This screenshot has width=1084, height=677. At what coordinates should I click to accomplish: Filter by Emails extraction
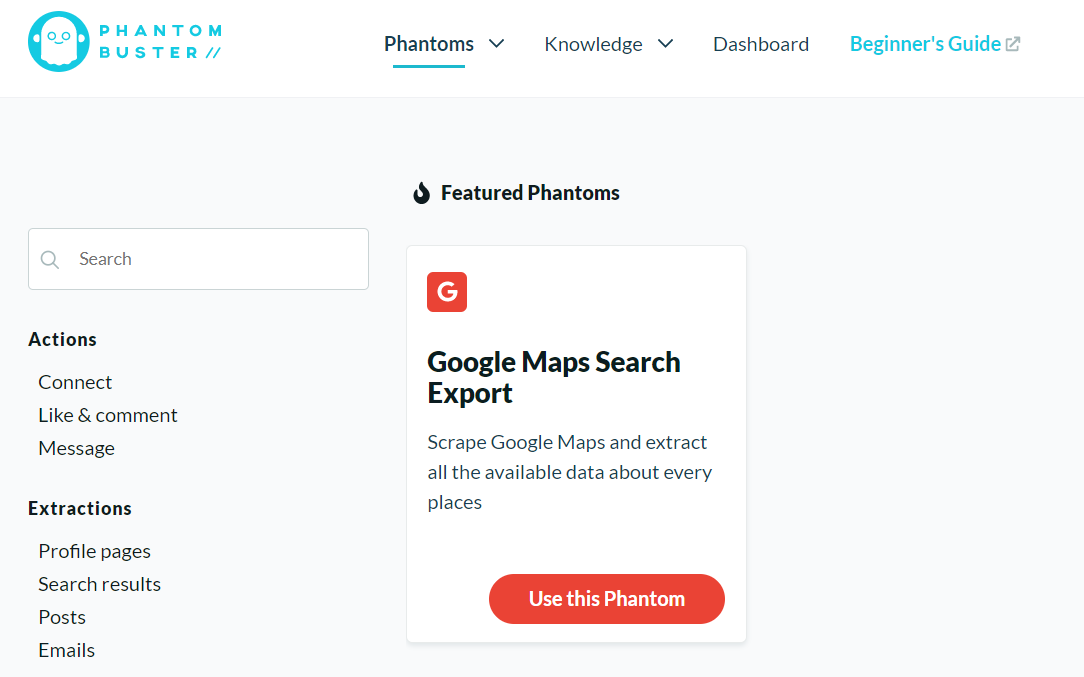[x=66, y=650]
